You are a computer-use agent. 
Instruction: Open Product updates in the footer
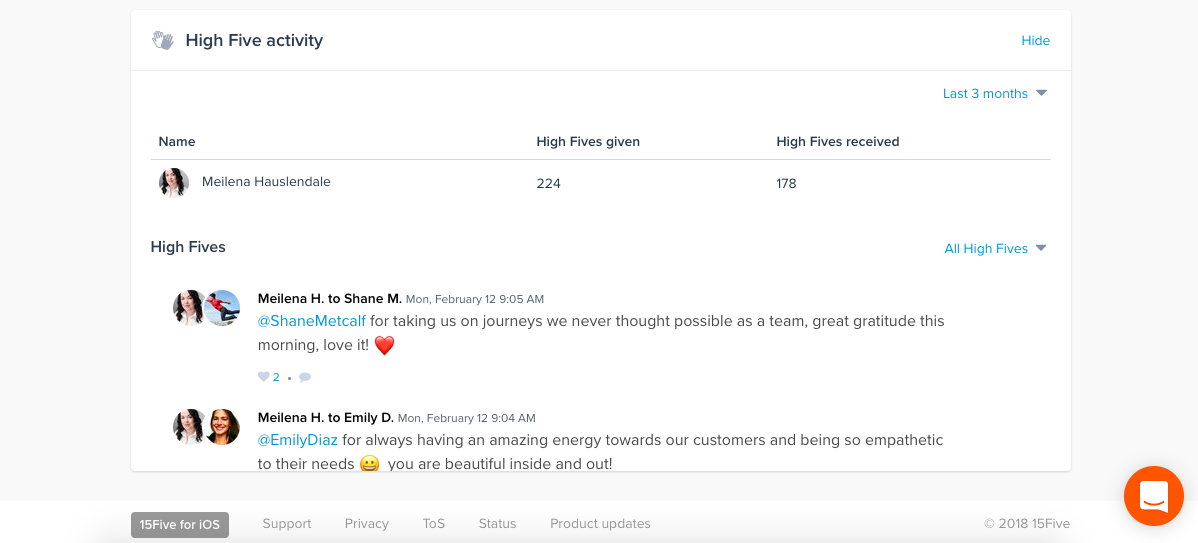click(x=601, y=524)
